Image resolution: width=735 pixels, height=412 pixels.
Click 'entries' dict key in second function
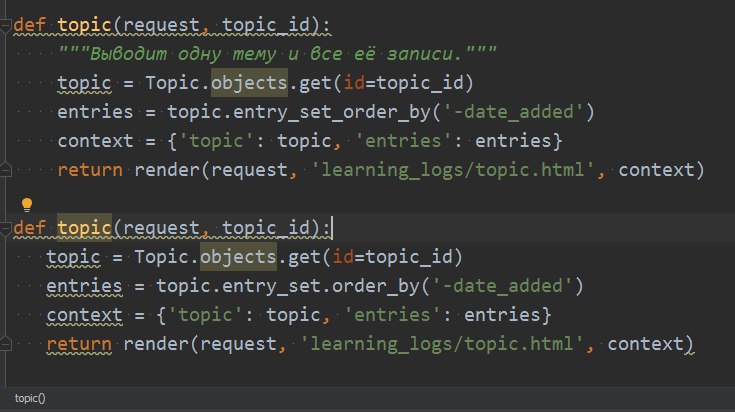tap(392, 315)
